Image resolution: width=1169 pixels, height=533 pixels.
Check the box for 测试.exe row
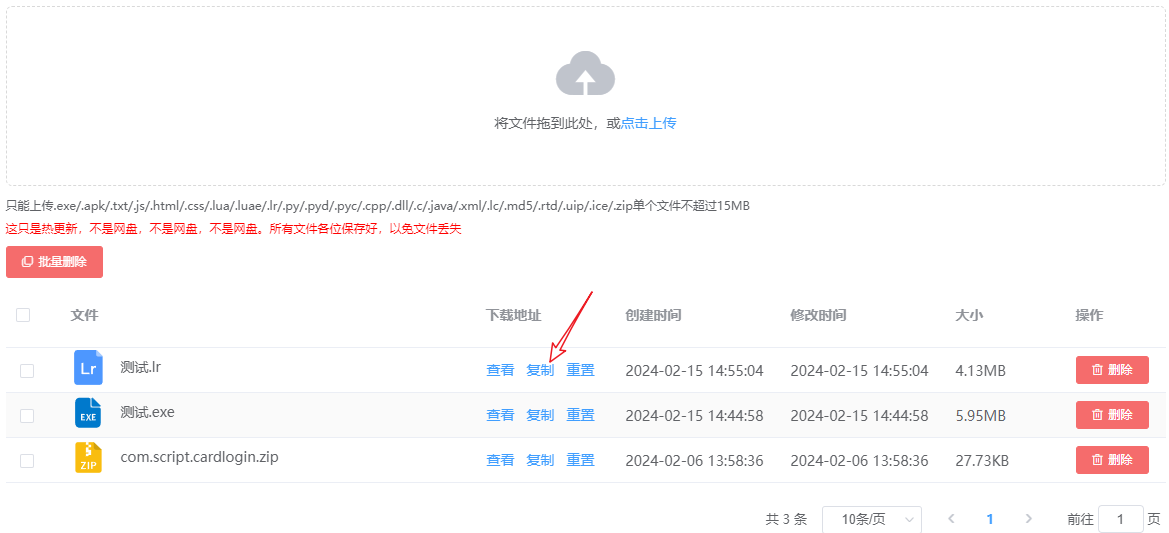(27, 416)
